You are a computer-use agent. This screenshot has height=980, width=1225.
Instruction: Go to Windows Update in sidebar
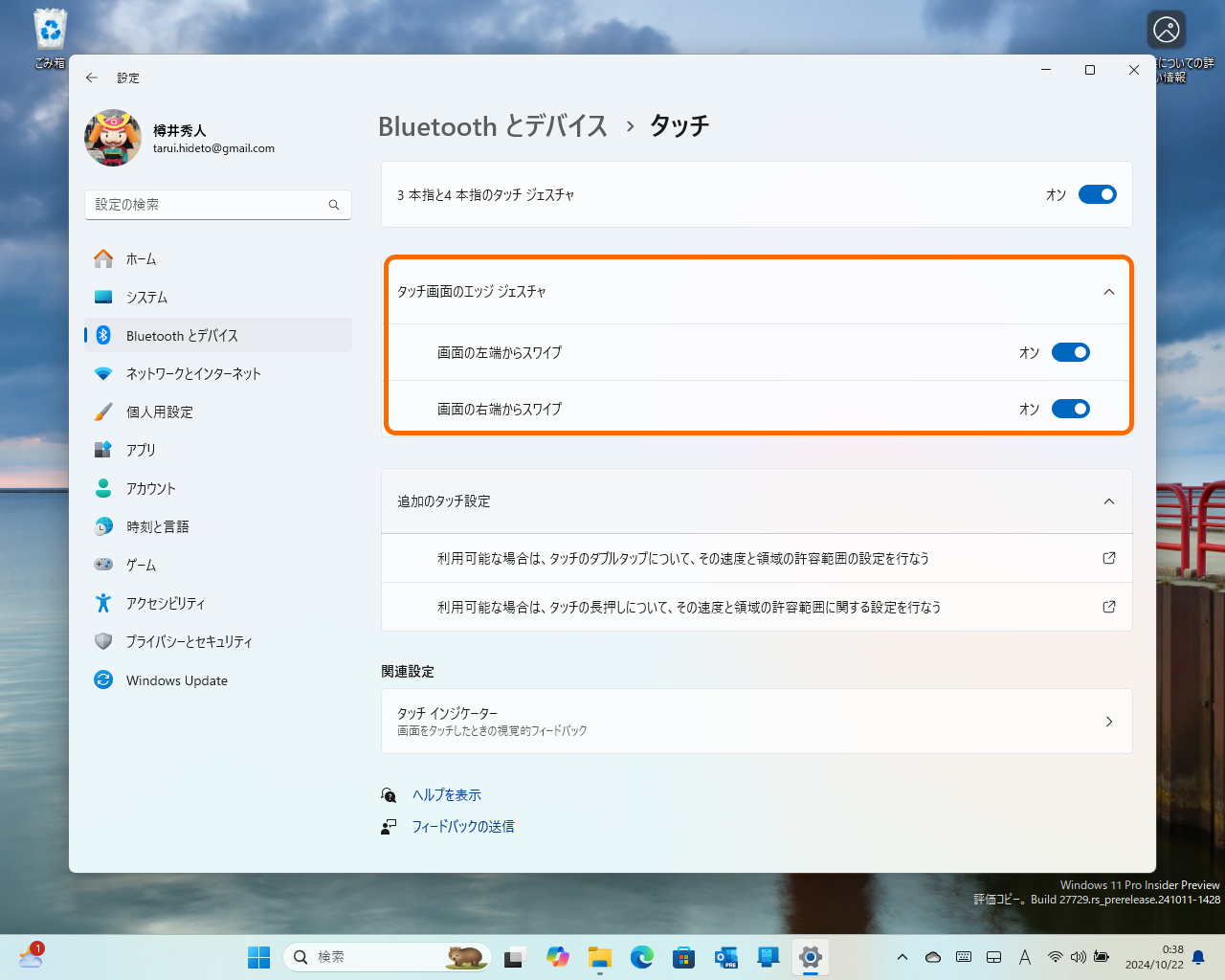pos(177,680)
